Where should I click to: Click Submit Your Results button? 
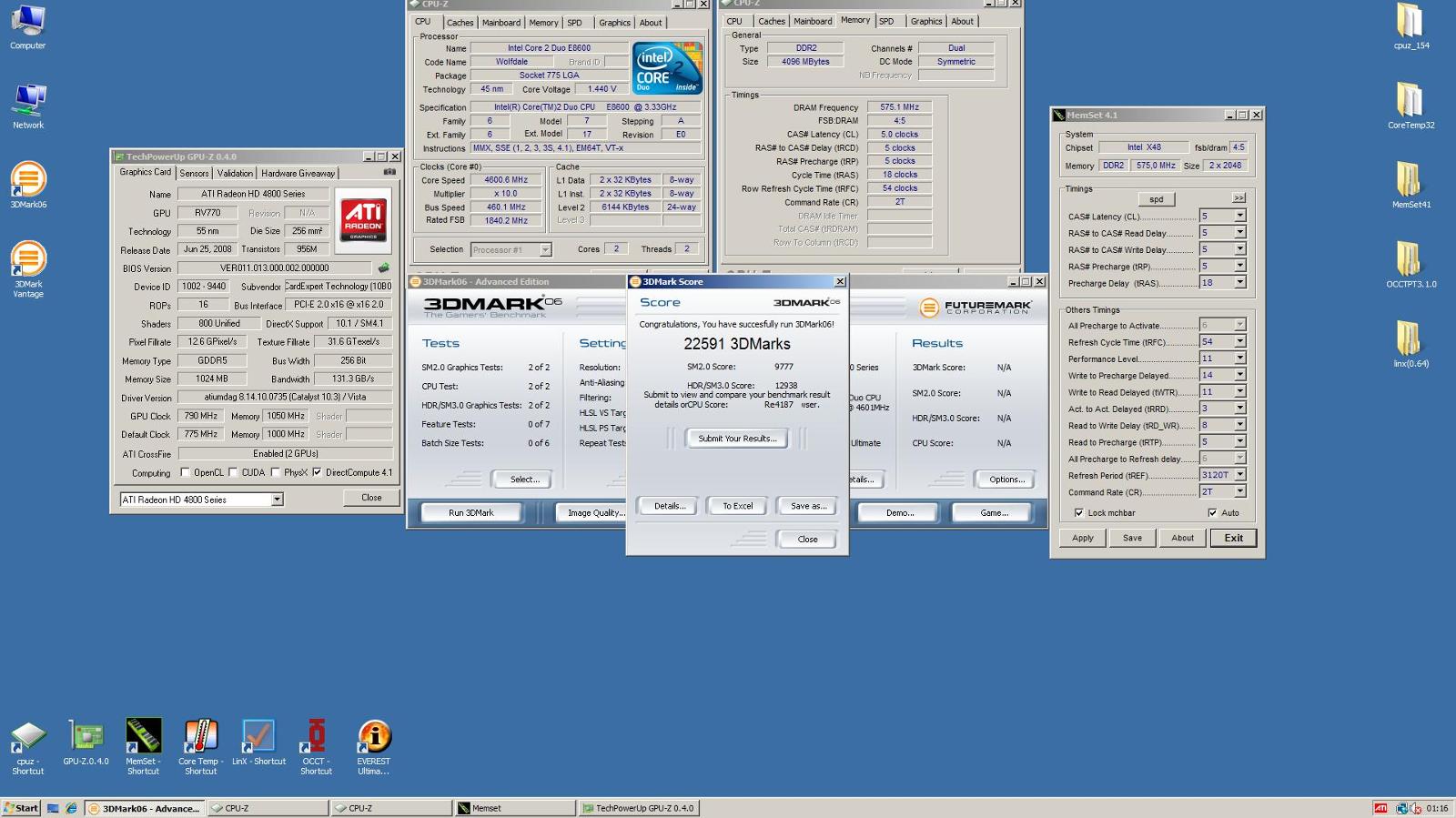(737, 439)
